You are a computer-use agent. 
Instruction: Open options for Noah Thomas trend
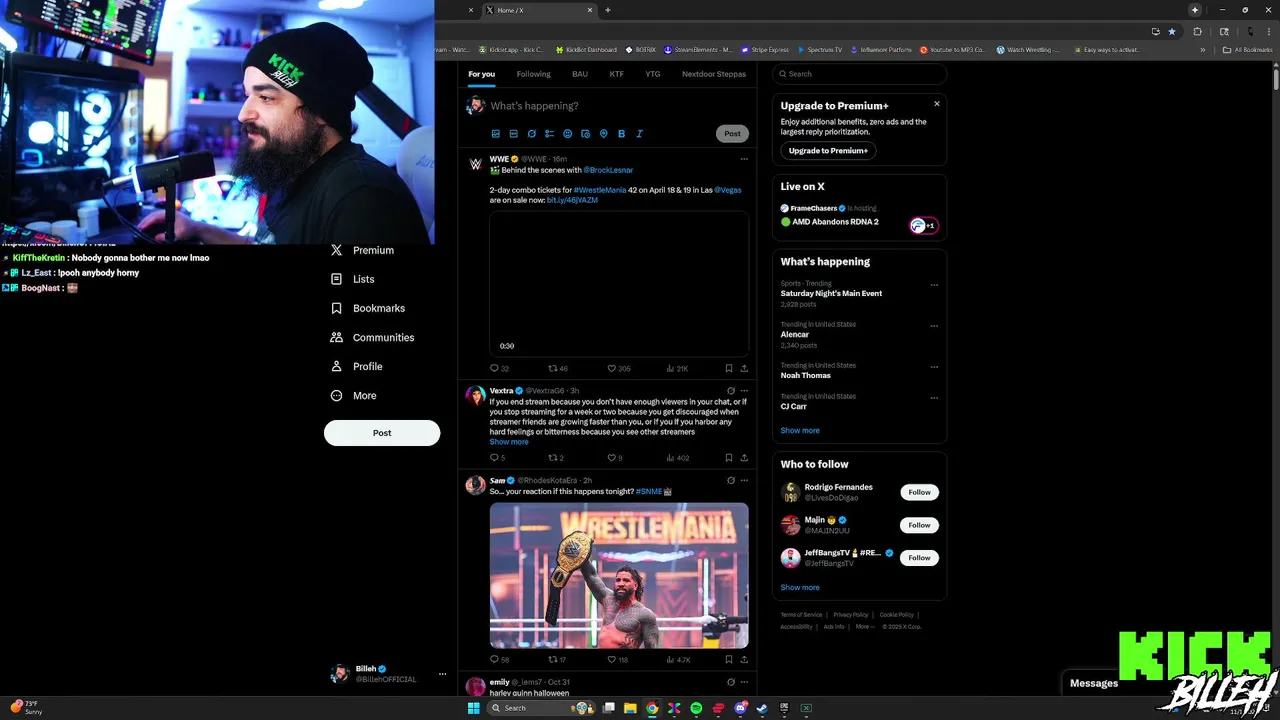pos(934,367)
